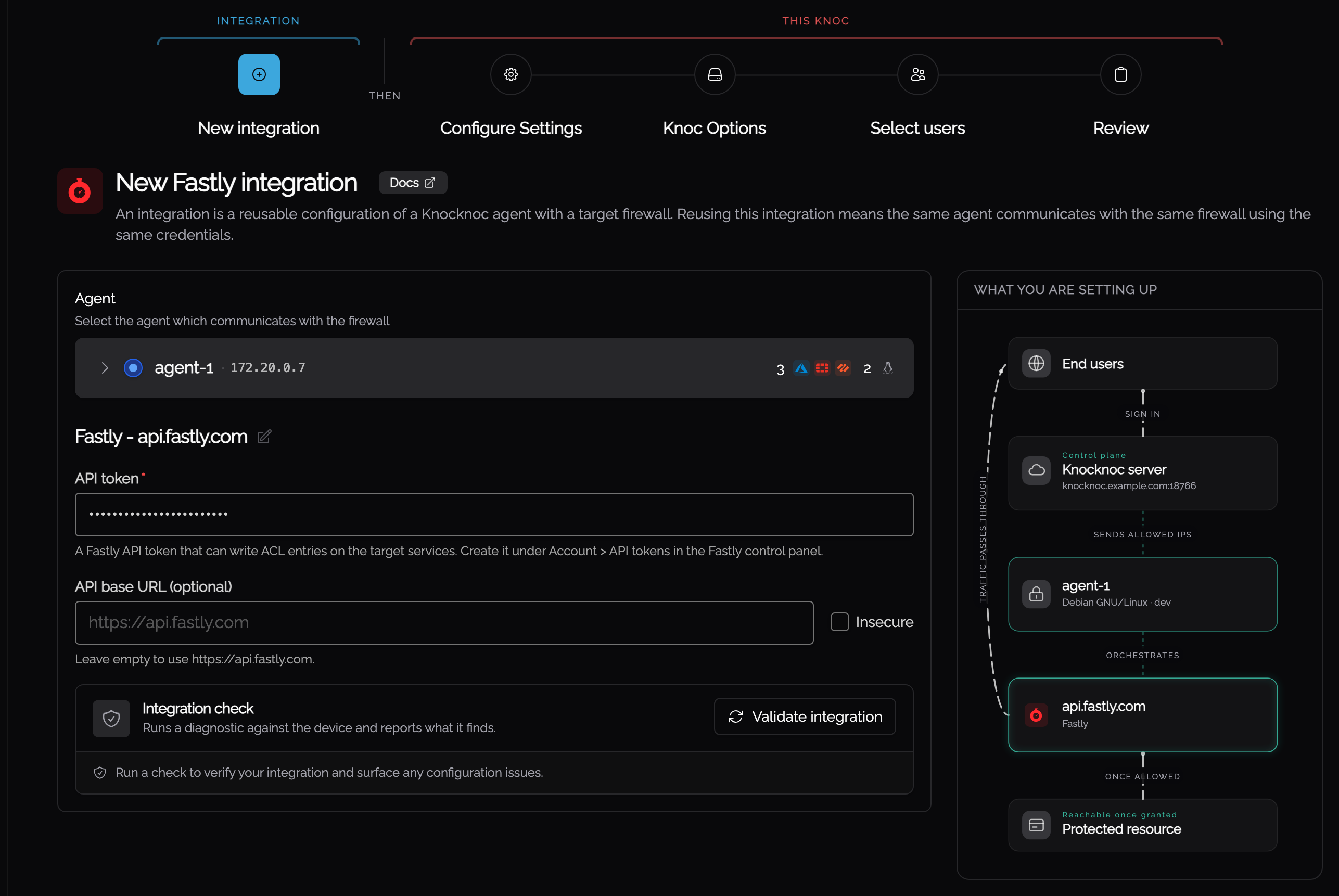Click the Knocknoc server cloud icon
Image resolution: width=1339 pixels, height=896 pixels.
click(x=1036, y=470)
